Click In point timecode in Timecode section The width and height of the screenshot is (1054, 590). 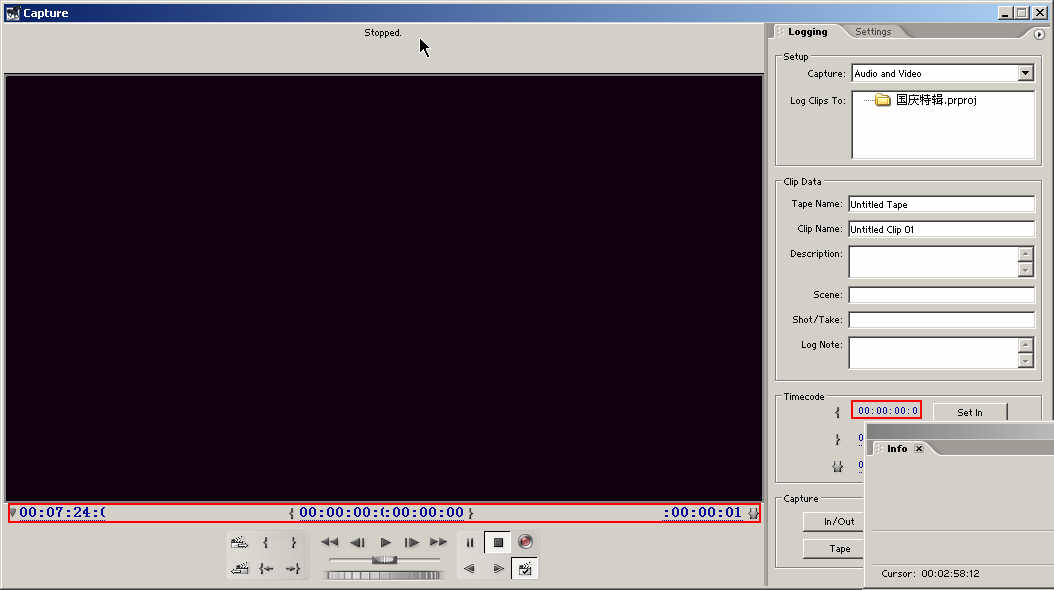887,411
